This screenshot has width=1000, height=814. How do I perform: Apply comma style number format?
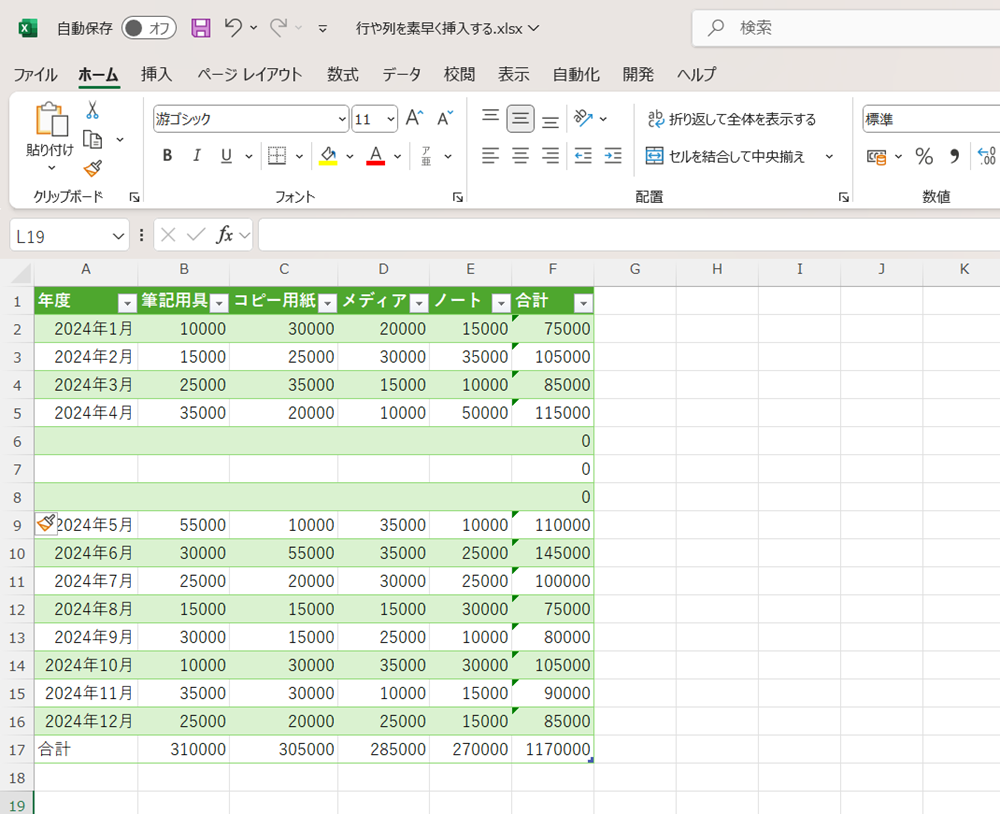pos(954,156)
